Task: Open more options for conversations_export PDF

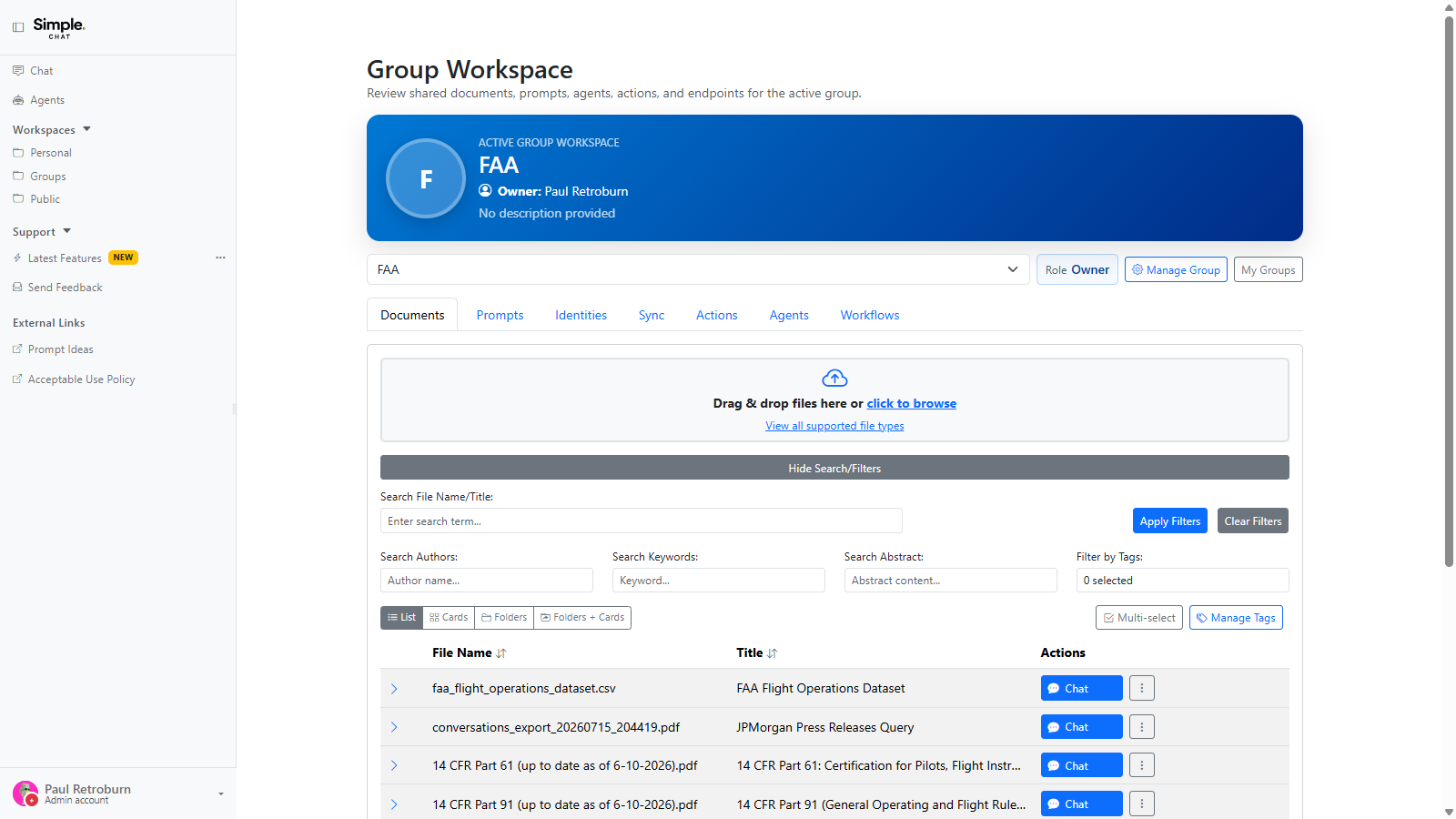Action: click(1142, 726)
